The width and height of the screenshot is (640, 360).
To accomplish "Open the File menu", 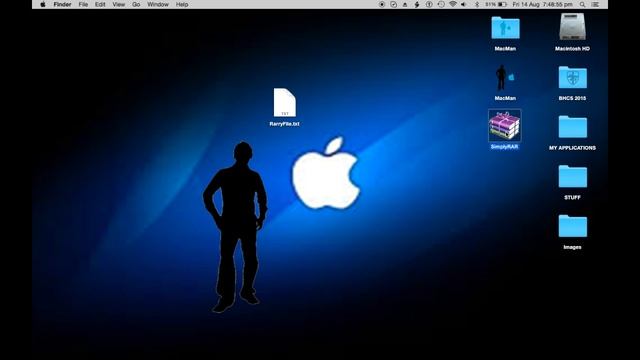I will tap(83, 4).
